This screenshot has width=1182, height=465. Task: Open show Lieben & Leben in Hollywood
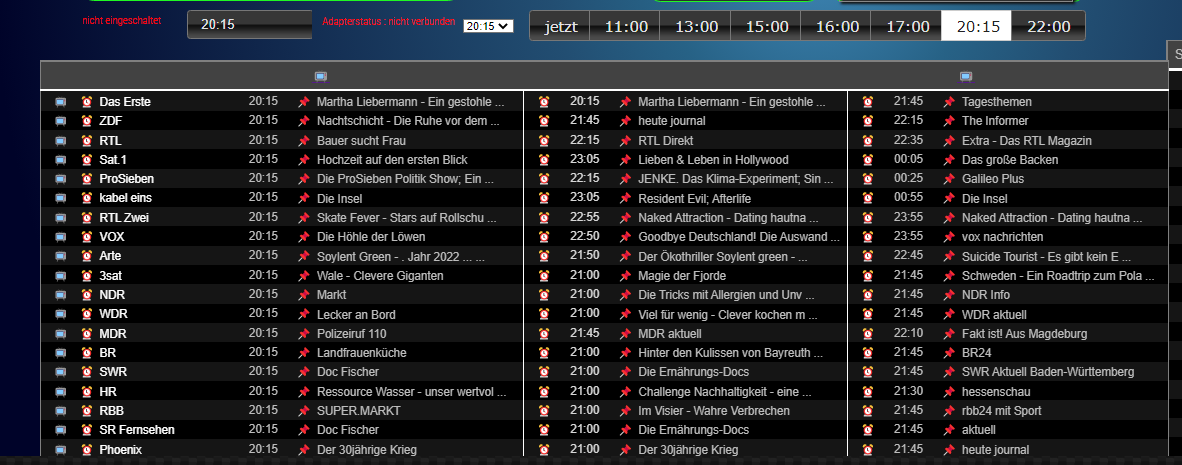713,160
